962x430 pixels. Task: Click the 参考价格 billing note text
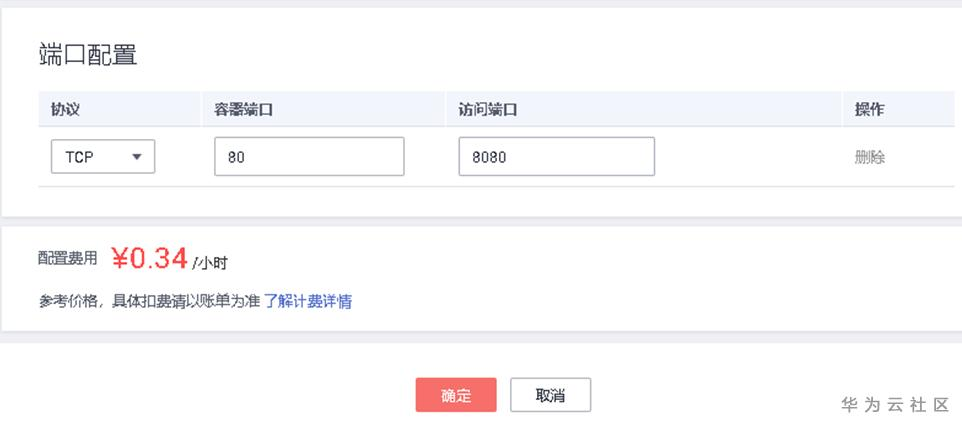click(x=150, y=301)
